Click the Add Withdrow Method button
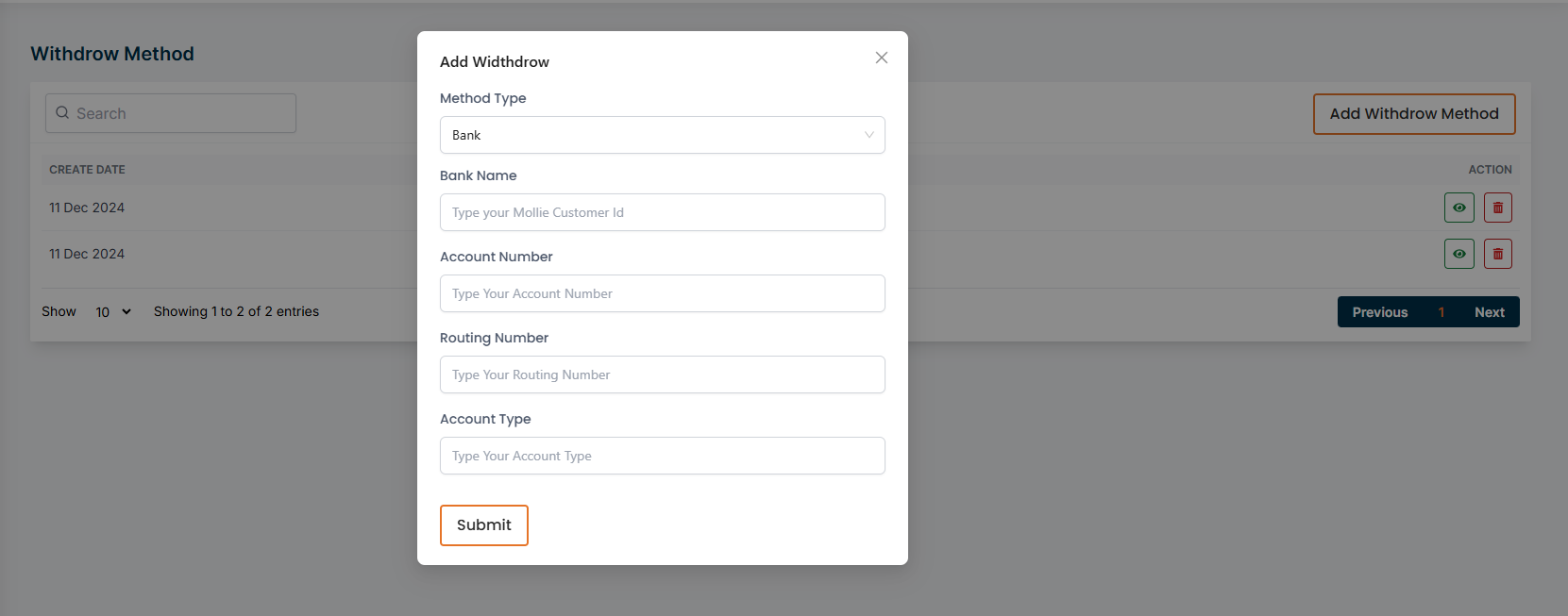Image resolution: width=1568 pixels, height=616 pixels. 1413,114
